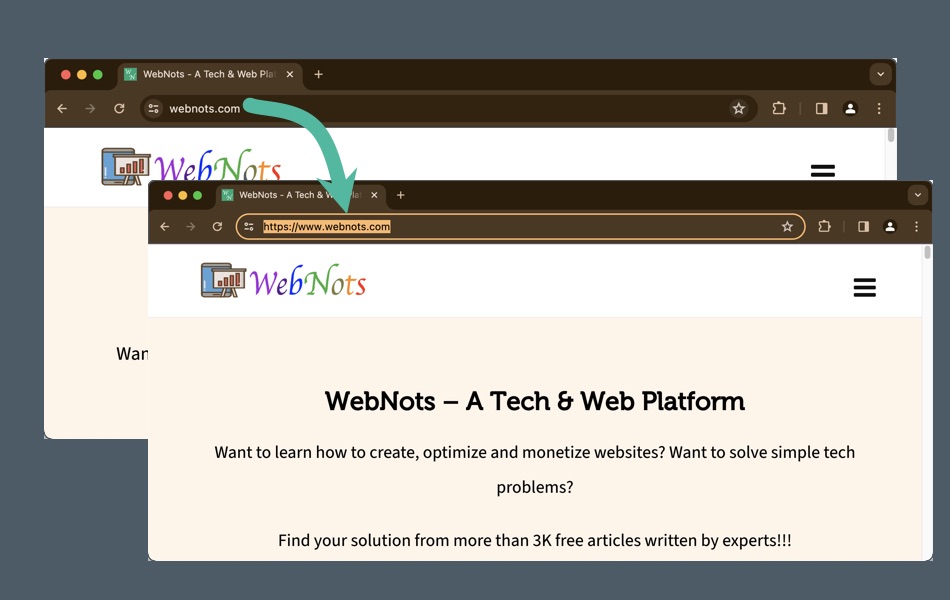The image size is (950, 600).
Task: Expand the tab search dropdown in front window
Action: pyautogui.click(x=918, y=195)
